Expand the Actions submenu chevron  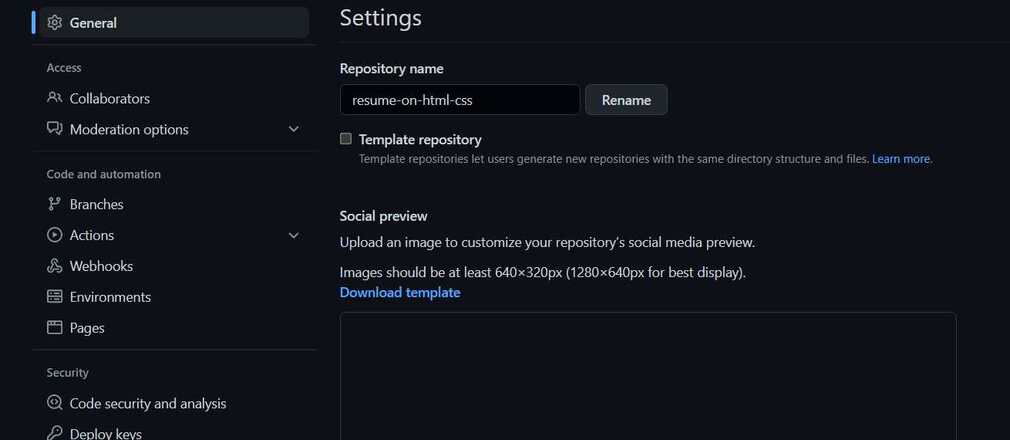pos(294,235)
